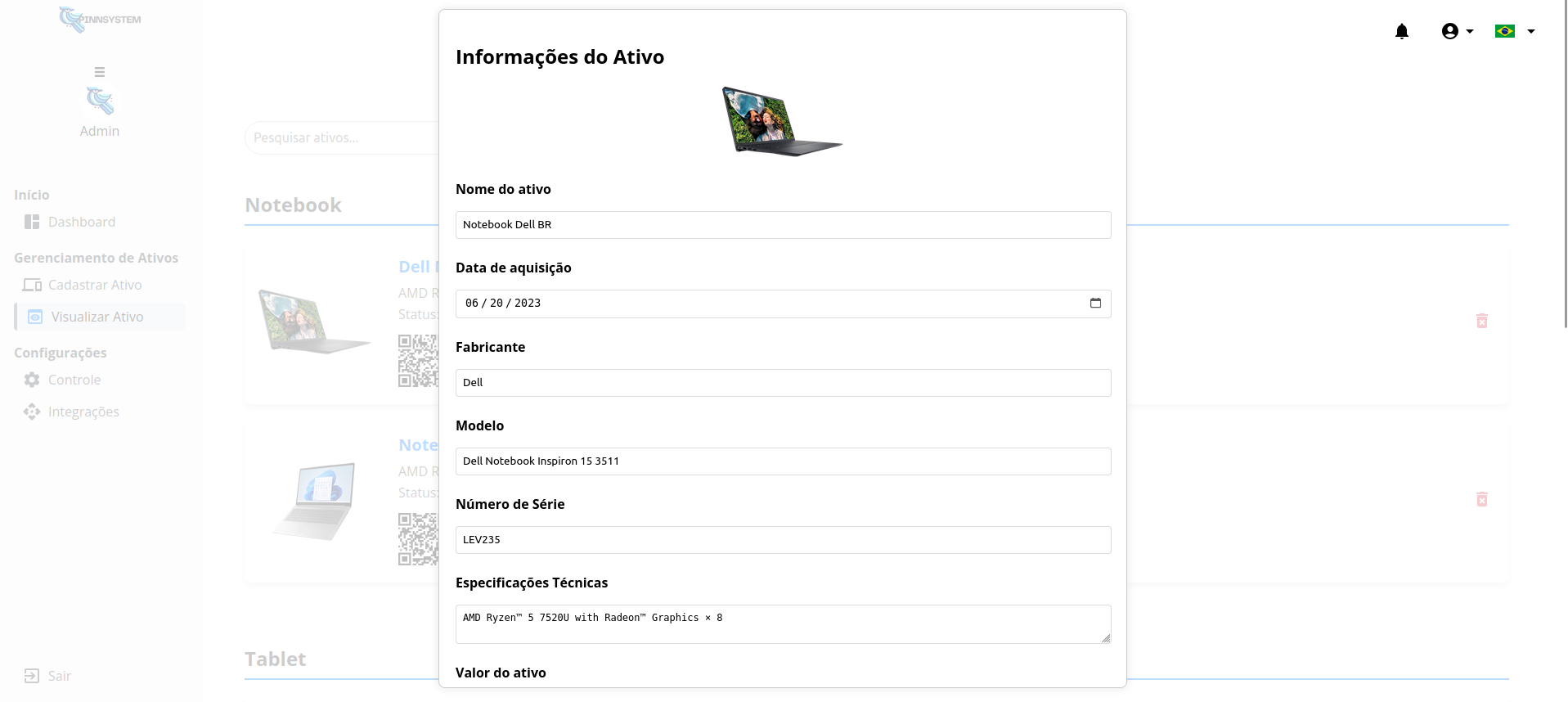Click the Dell laptop thumbnail in list
Viewport: 1568px width, 702px height.
[314, 322]
